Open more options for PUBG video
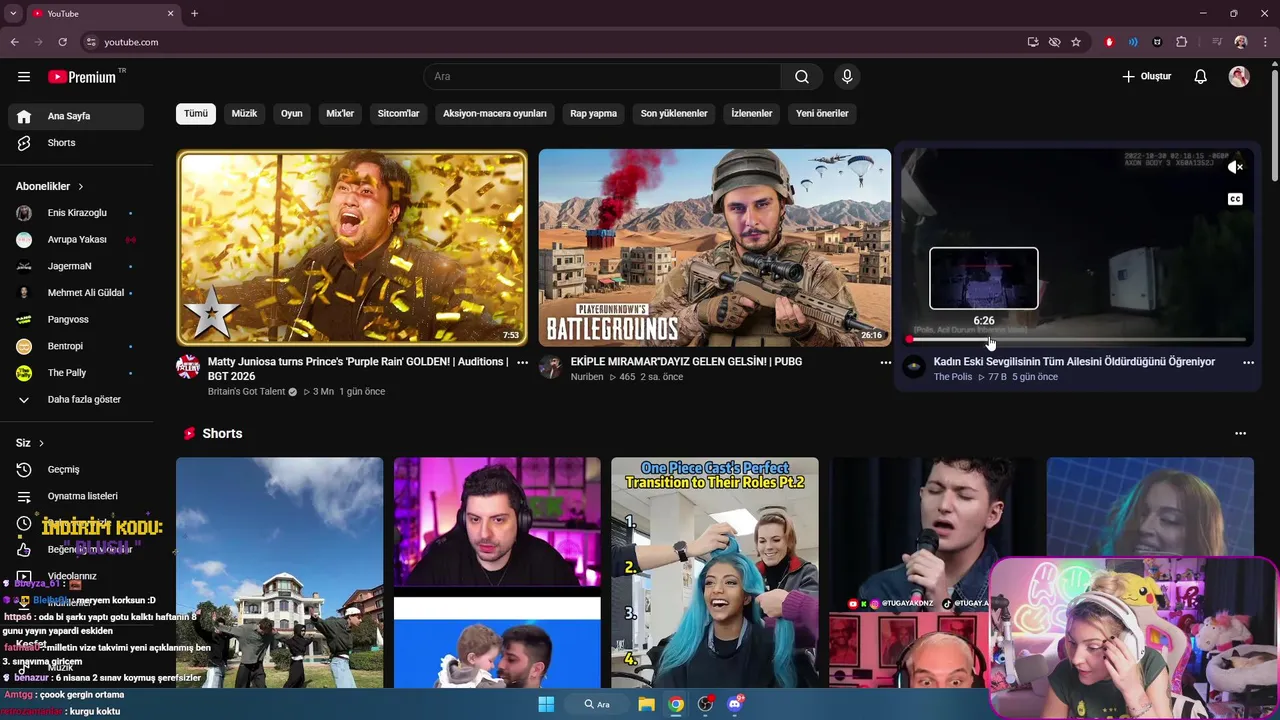 [x=885, y=363]
